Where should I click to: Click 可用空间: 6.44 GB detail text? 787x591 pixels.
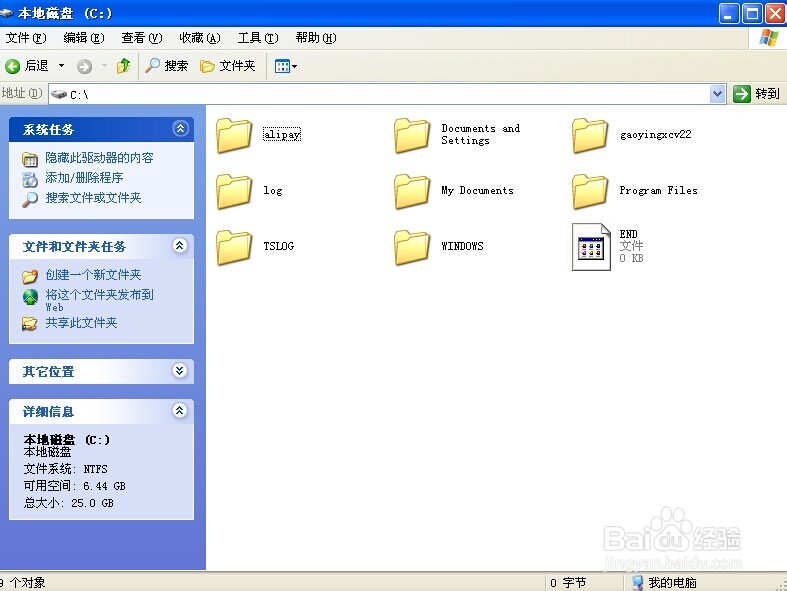pos(74,486)
